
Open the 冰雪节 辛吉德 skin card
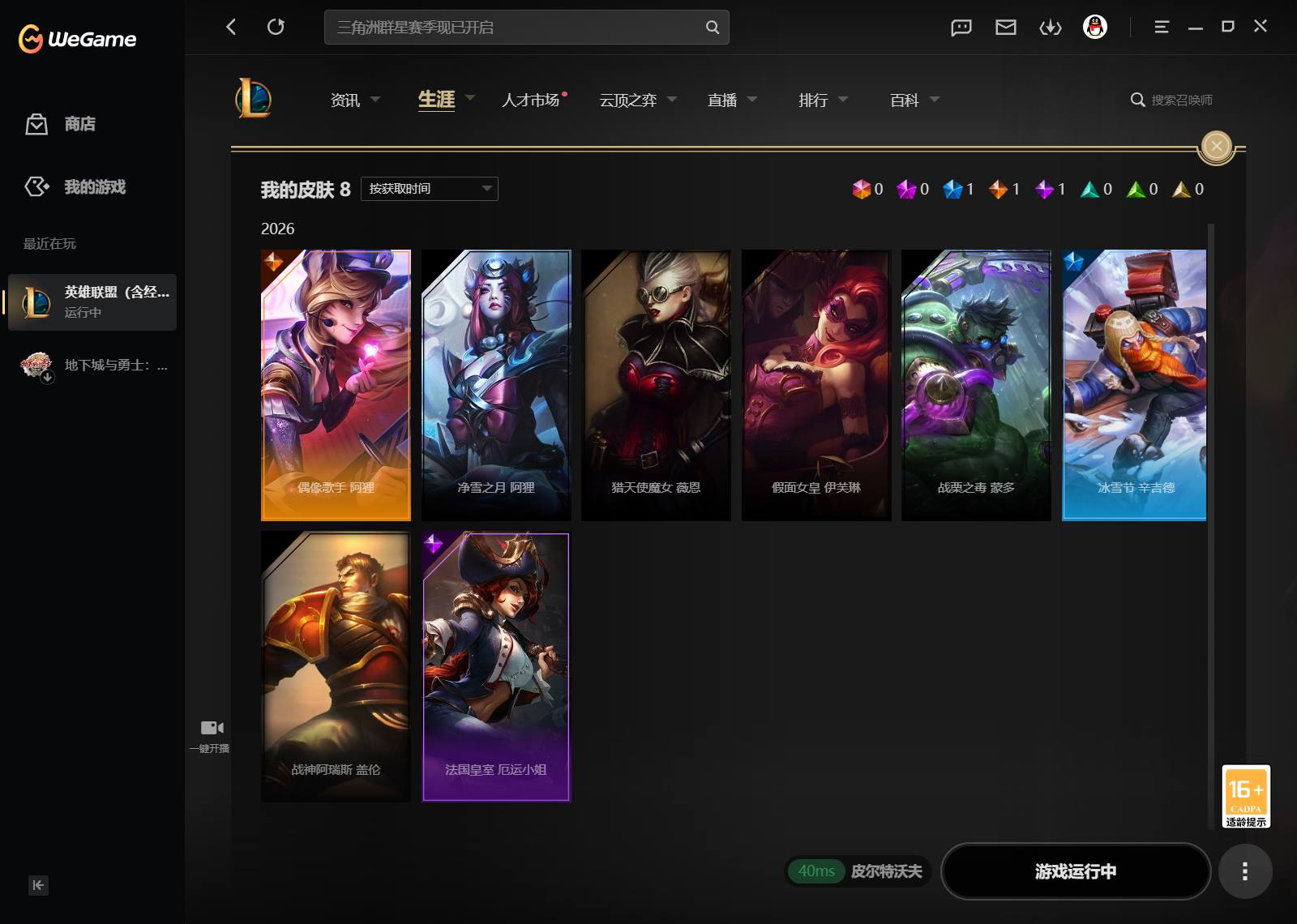click(x=1134, y=385)
